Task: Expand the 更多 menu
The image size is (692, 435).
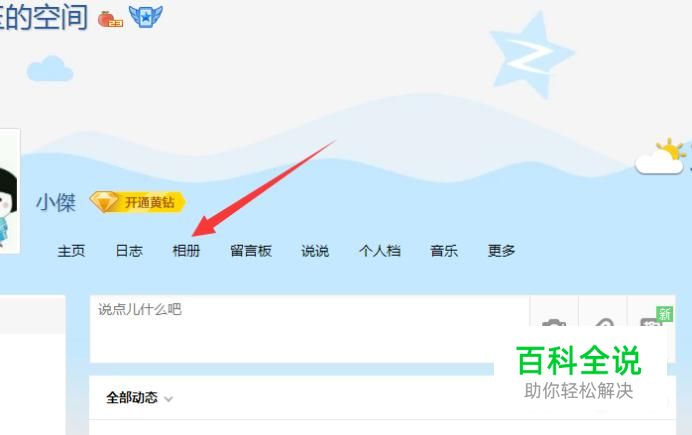Action: tap(501, 251)
